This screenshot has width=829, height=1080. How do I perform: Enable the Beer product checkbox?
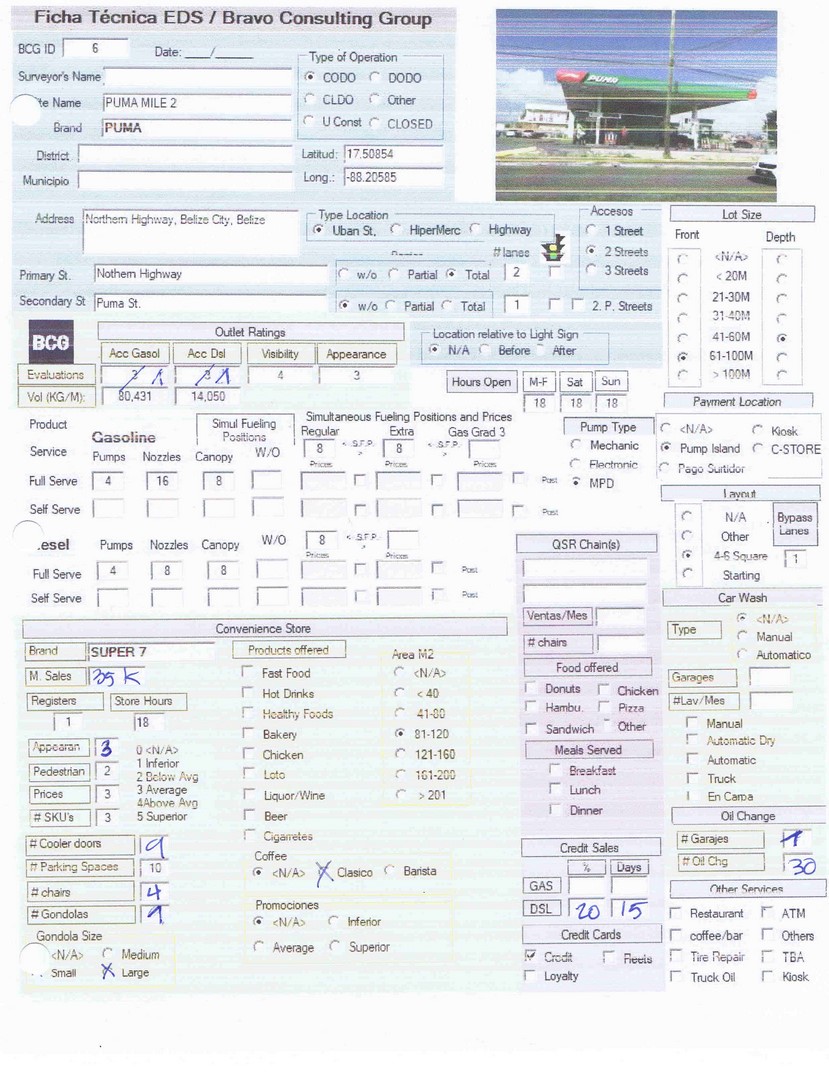(249, 815)
